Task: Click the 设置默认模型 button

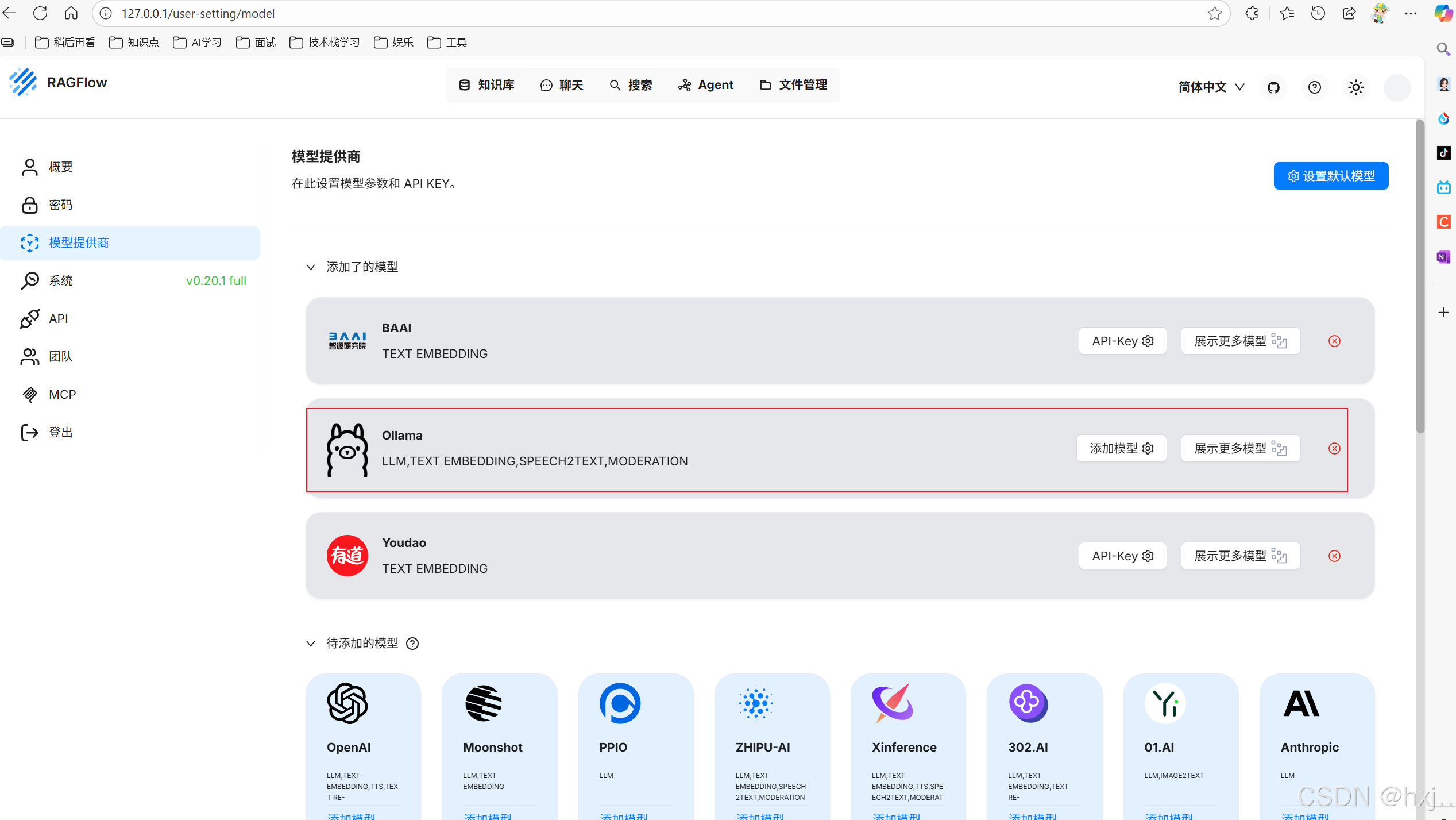Action: [1331, 176]
